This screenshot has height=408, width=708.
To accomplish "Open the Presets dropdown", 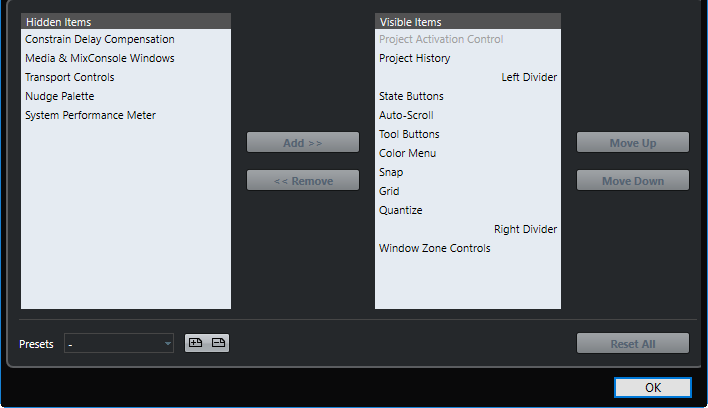I will [119, 344].
